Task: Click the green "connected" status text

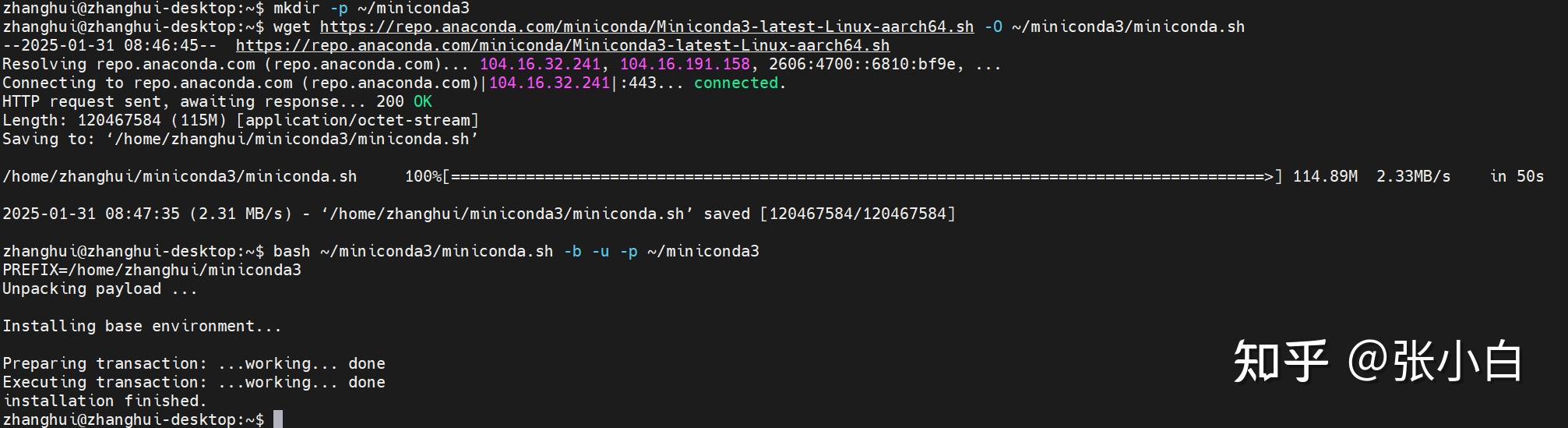Action: point(736,83)
